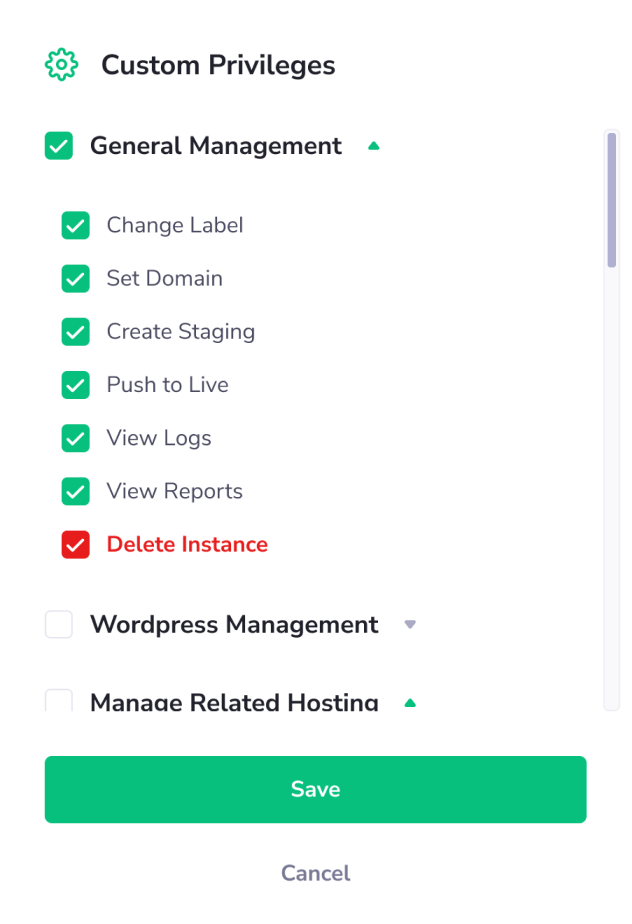Uncheck the View Logs checkbox
This screenshot has width=632, height=924.
75,438
